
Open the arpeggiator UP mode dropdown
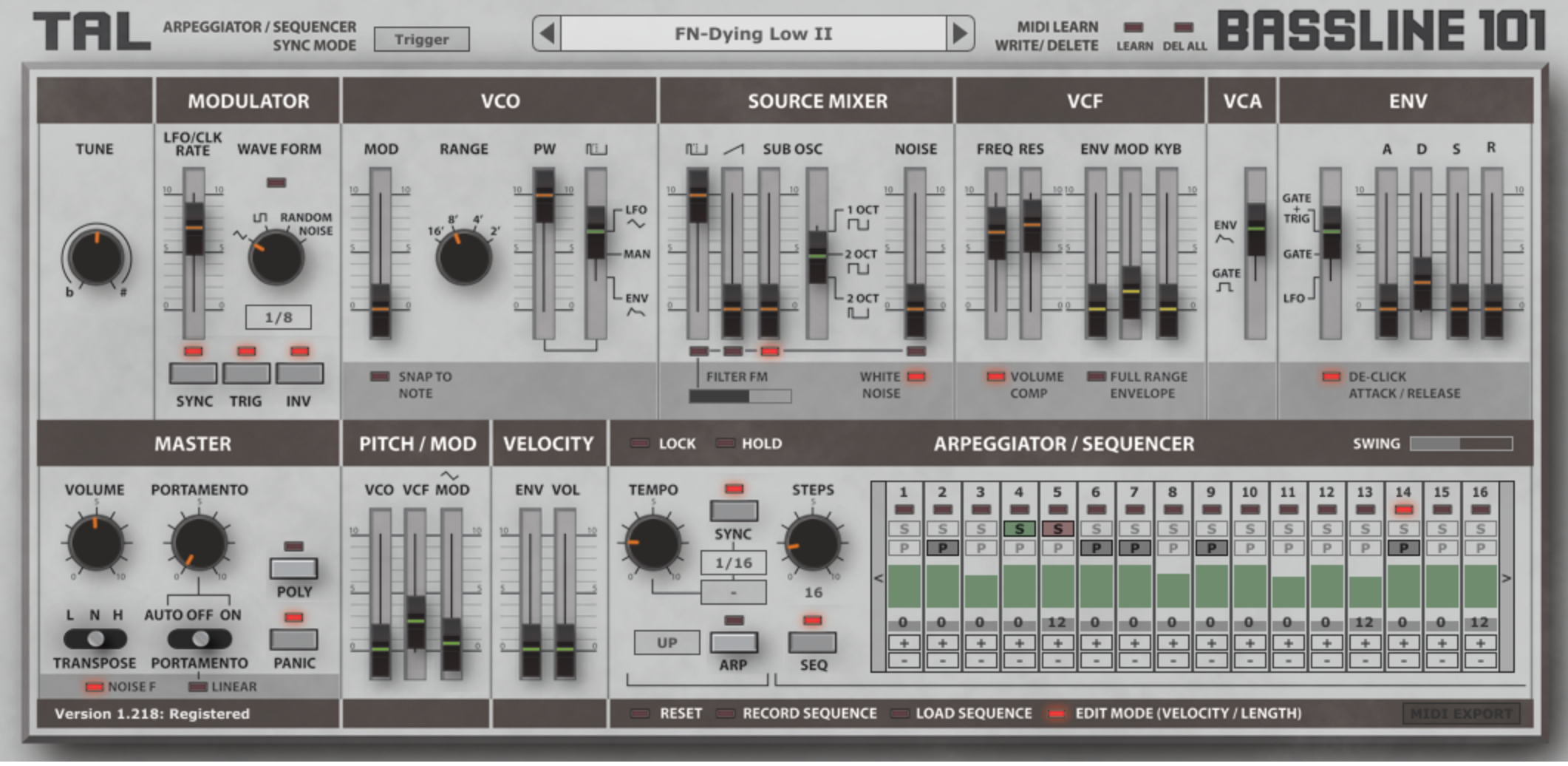tap(667, 643)
